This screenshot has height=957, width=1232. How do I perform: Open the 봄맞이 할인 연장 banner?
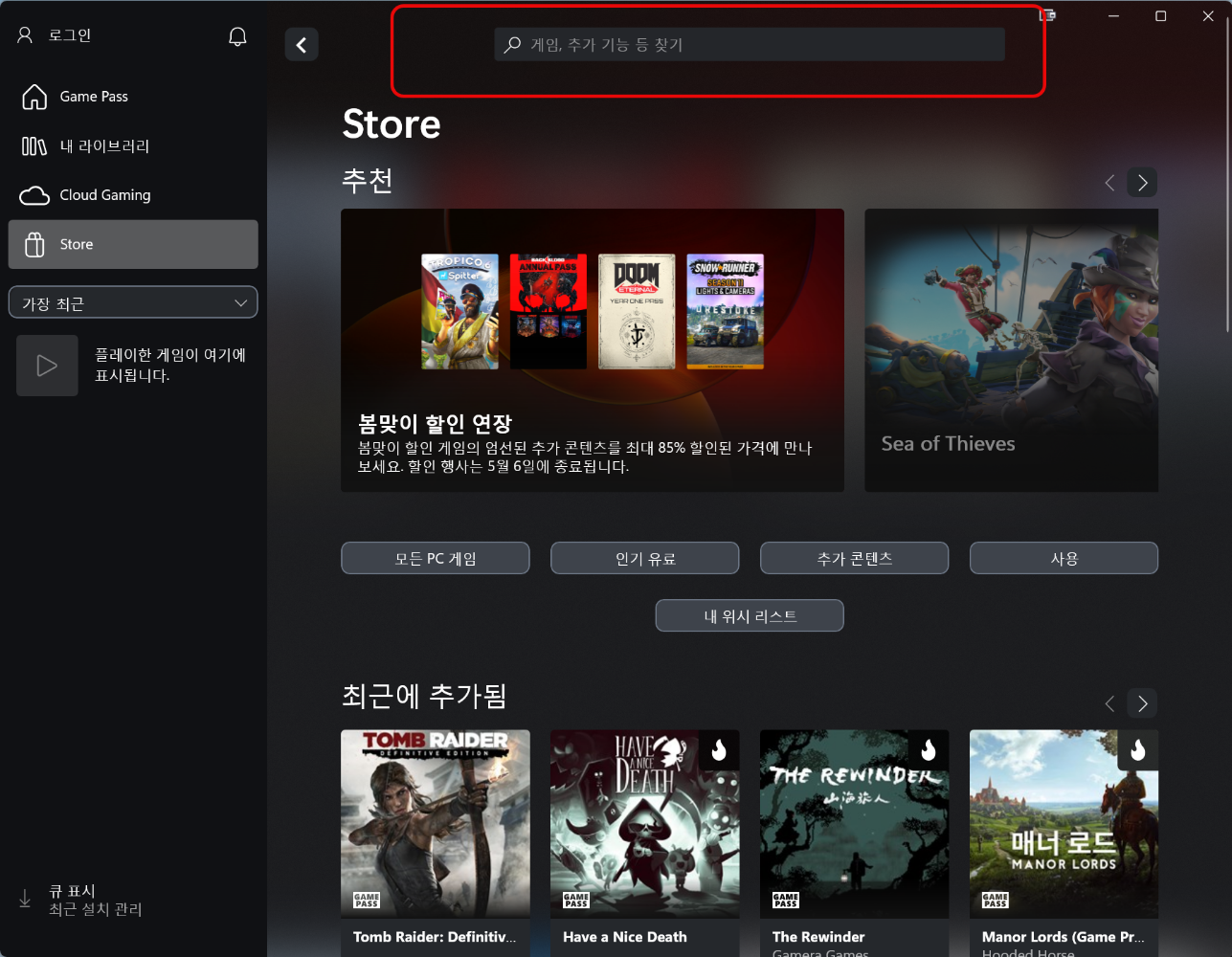click(x=593, y=350)
